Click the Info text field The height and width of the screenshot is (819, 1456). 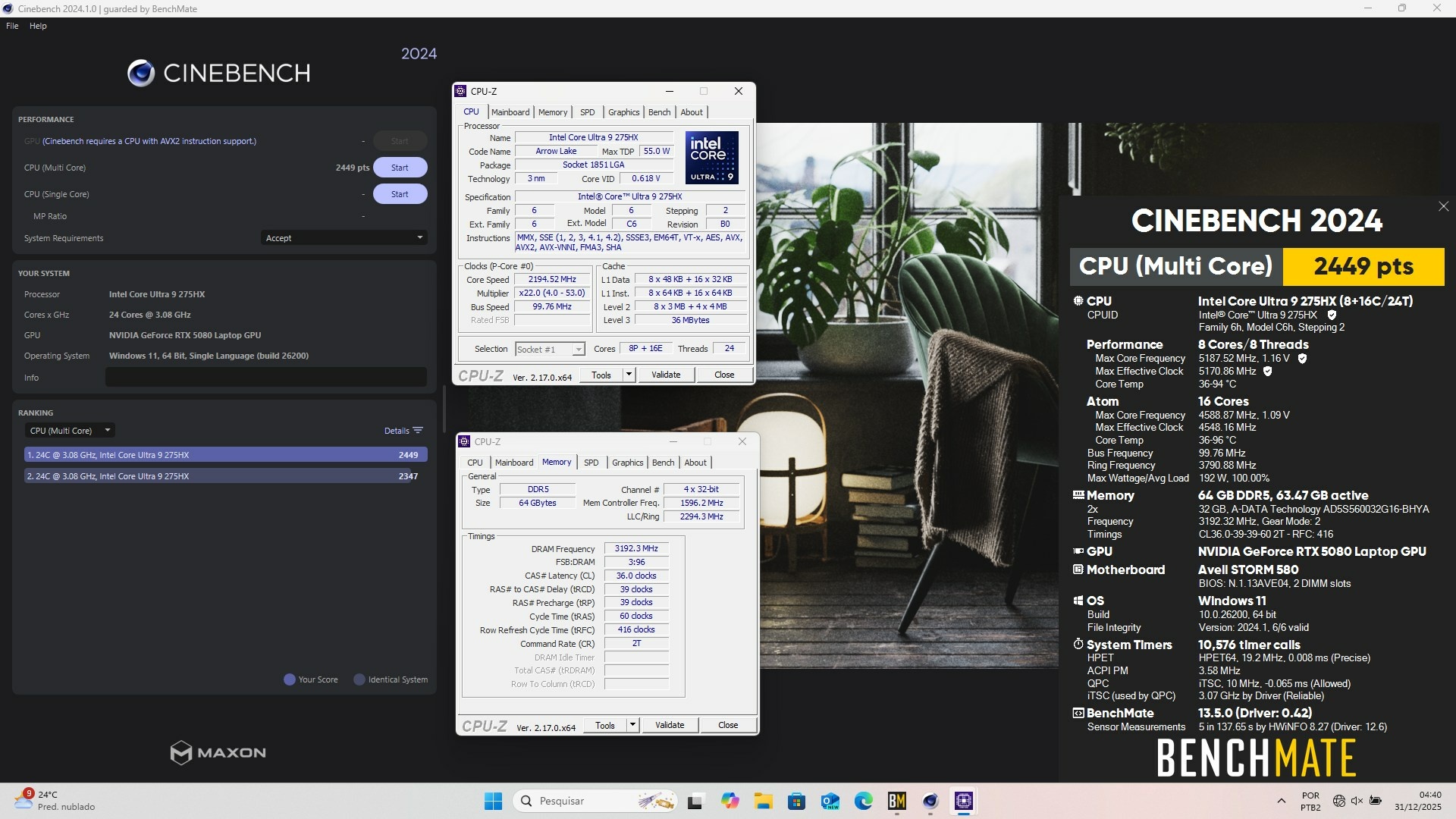coord(265,378)
